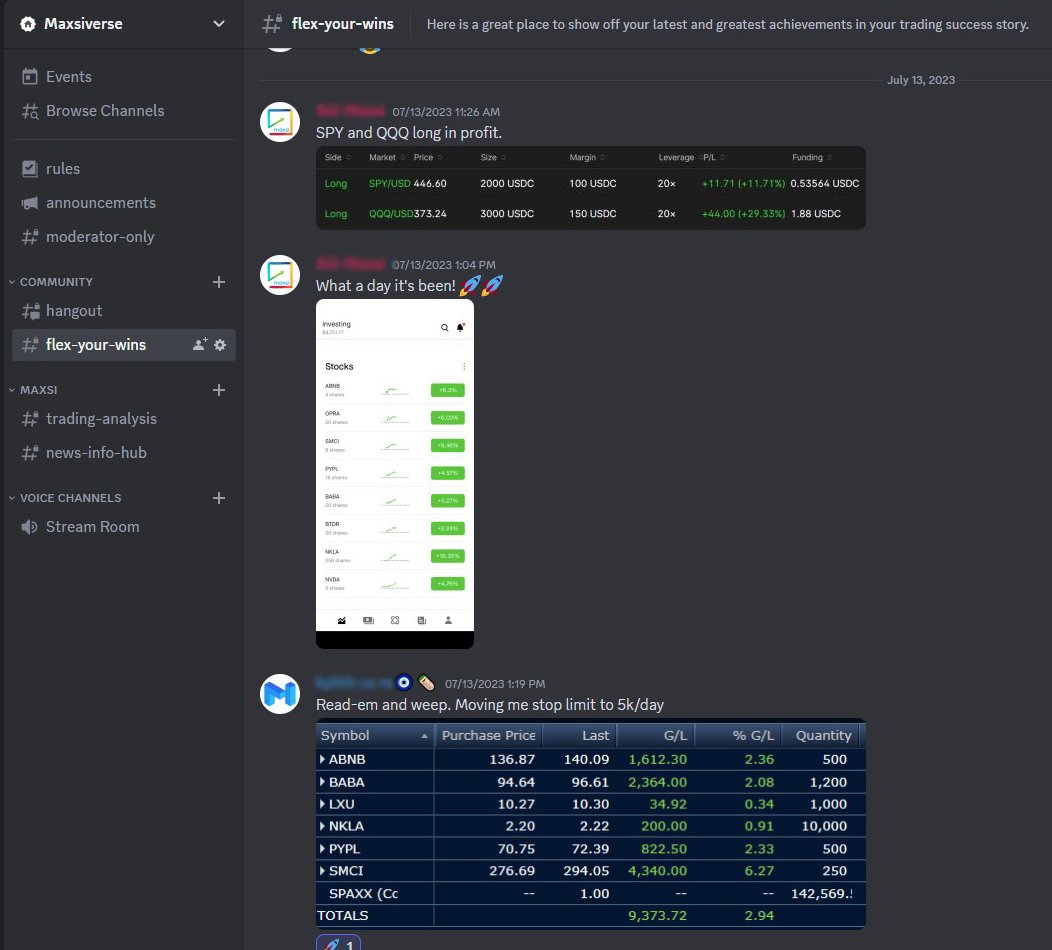Select the rules channel icon
Screen dimensions: 1052x950
pos(30,168)
